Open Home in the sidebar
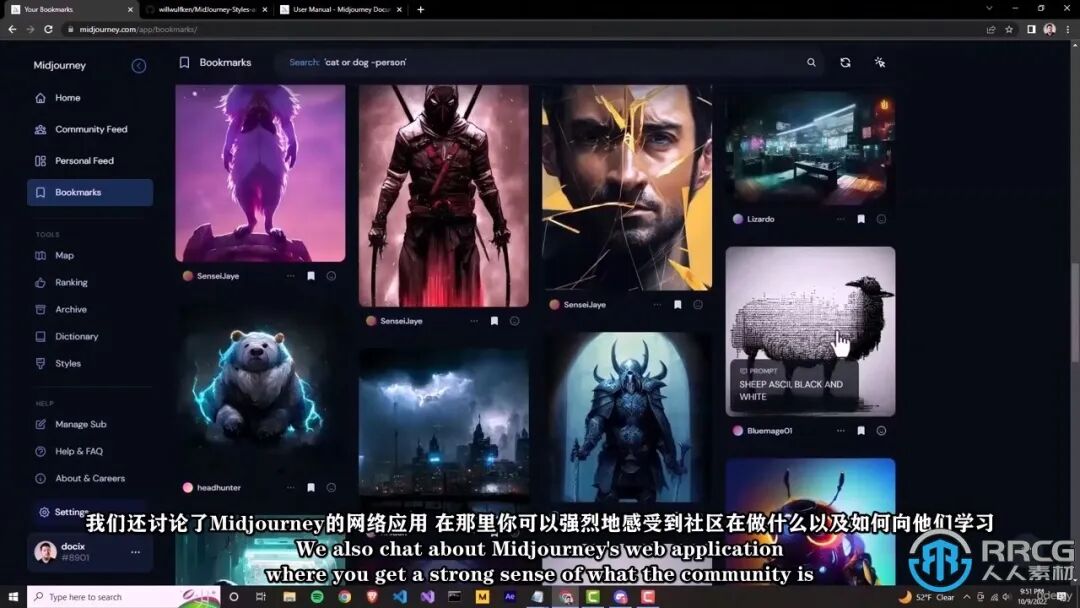The image size is (1080, 608). (68, 98)
